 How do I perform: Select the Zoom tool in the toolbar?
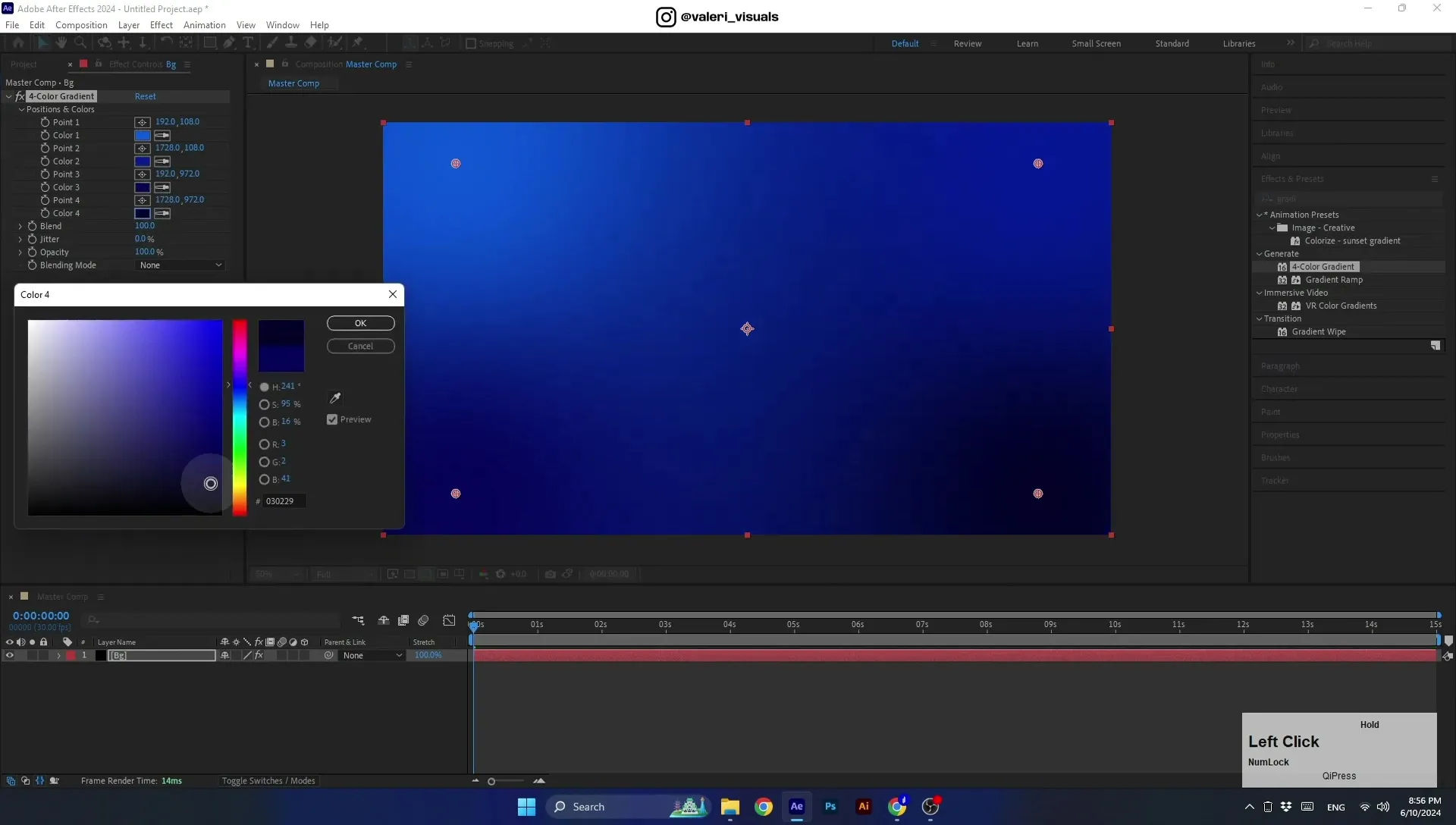tap(80, 43)
